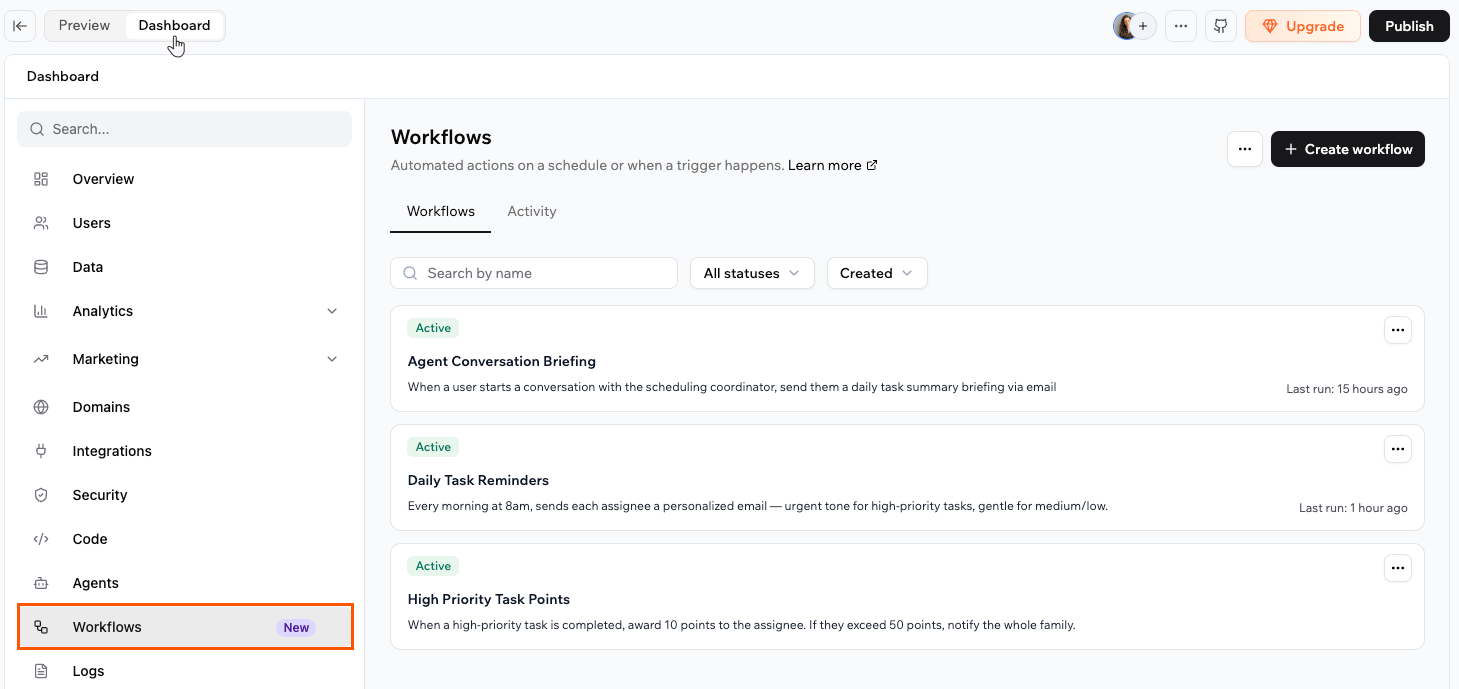Click Active badge on Daily Task Reminders
This screenshot has width=1459, height=689.
433,447
